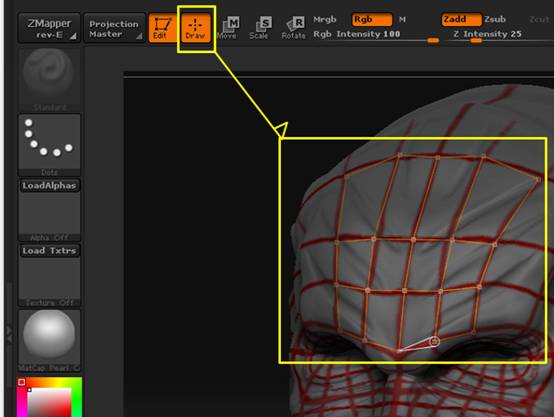Click the LoadAlphas button
This screenshot has height=417, width=554.
click(49, 186)
